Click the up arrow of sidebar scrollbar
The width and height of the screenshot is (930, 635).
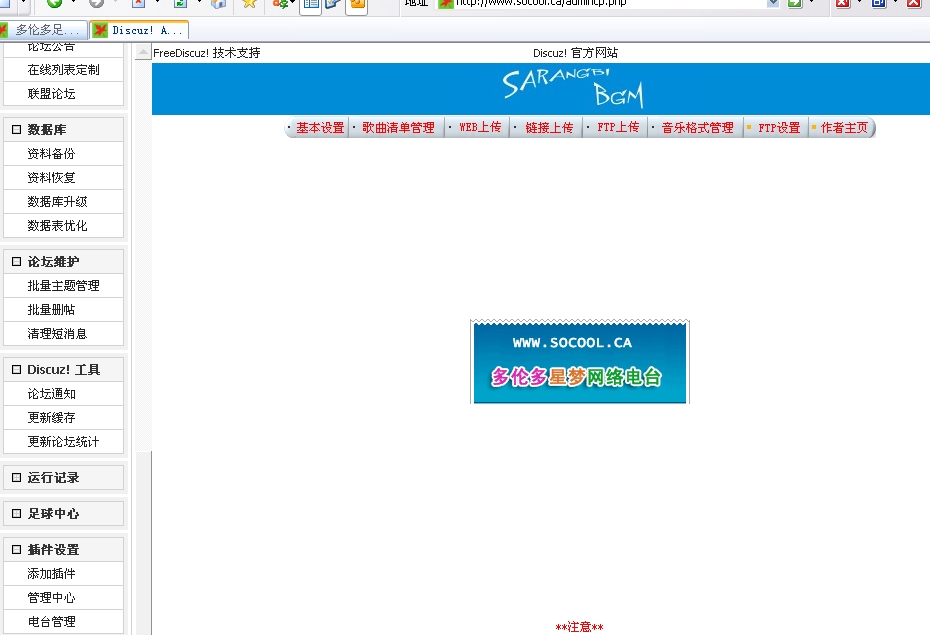[x=143, y=53]
